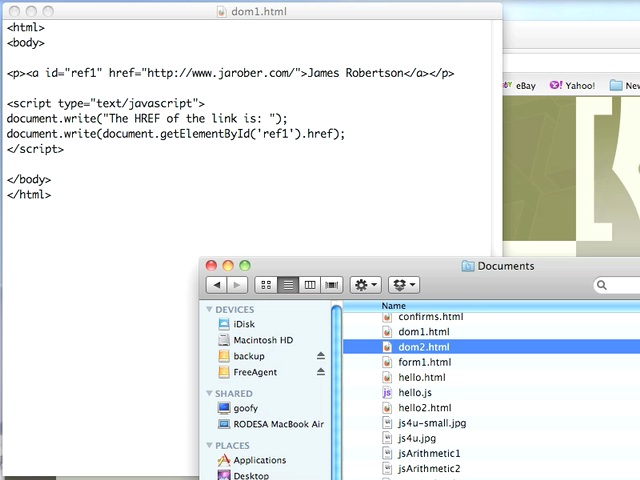Viewport: 640px width, 480px height.
Task: Collapse the SHARED sidebar section
Action: coord(209,393)
